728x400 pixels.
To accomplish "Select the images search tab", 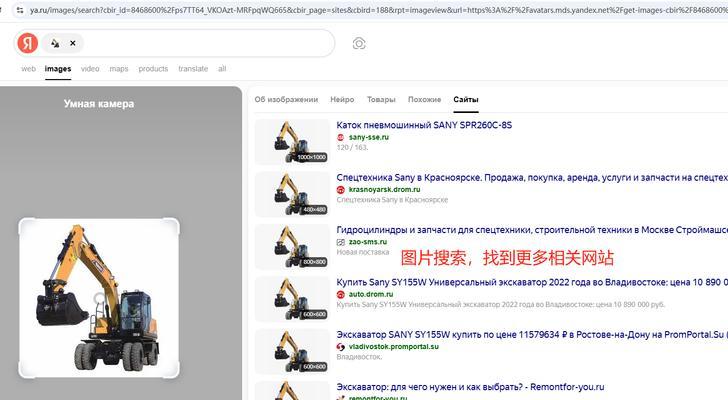I will coord(58,69).
